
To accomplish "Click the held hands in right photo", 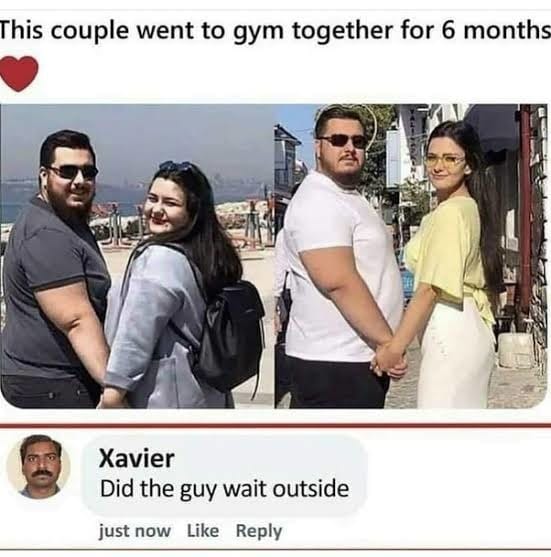I will 388,359.
